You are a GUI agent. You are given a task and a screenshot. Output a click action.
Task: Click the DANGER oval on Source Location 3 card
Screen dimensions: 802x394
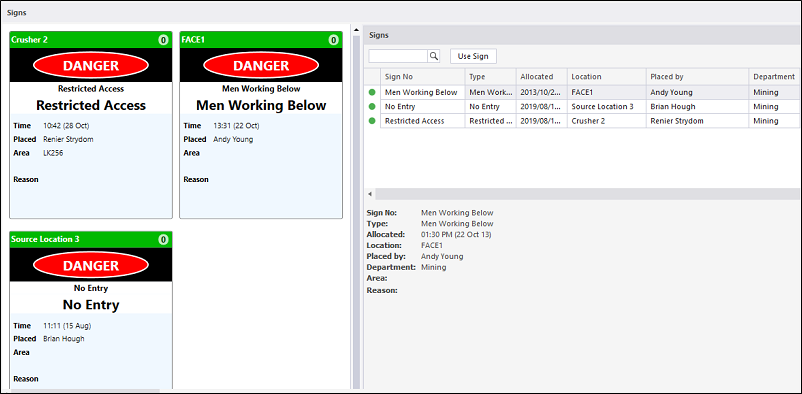click(x=91, y=265)
